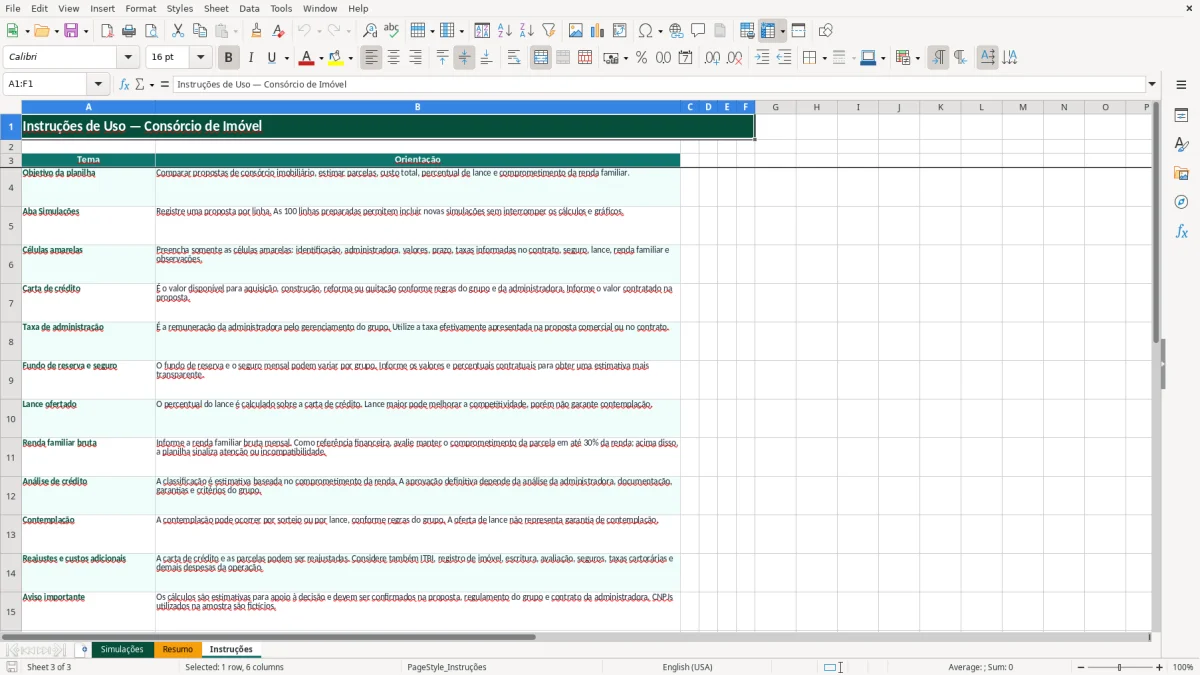1200x675 pixels.
Task: Open Freeze Rows and Columns dropdown arrow
Action: pyautogui.click(x=782, y=31)
